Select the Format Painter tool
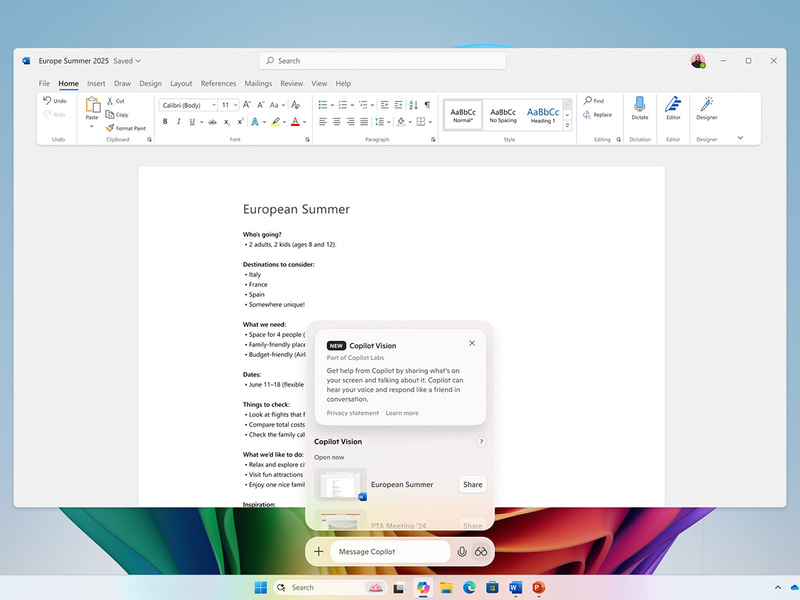The width and height of the screenshot is (800, 600). (x=127, y=128)
